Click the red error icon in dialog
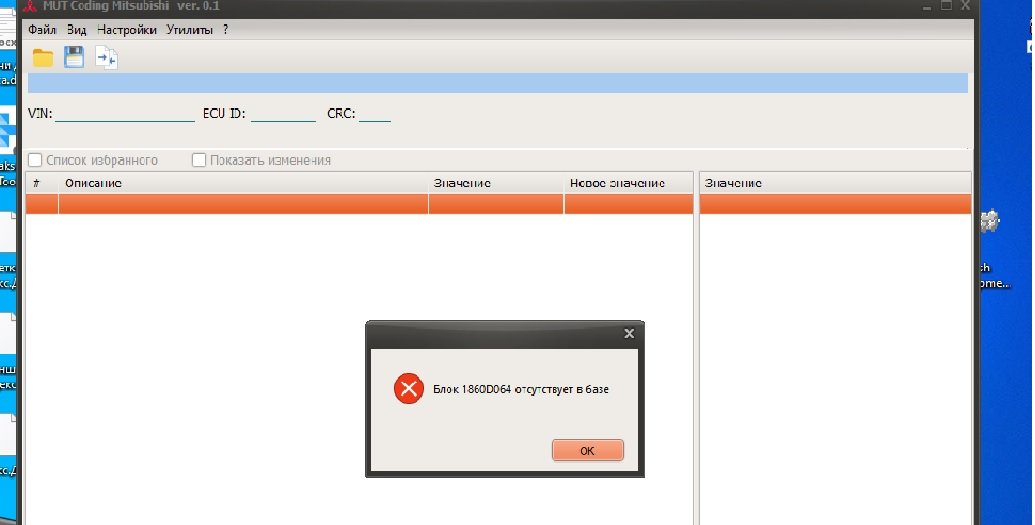This screenshot has height=525, width=1035. pyautogui.click(x=407, y=389)
